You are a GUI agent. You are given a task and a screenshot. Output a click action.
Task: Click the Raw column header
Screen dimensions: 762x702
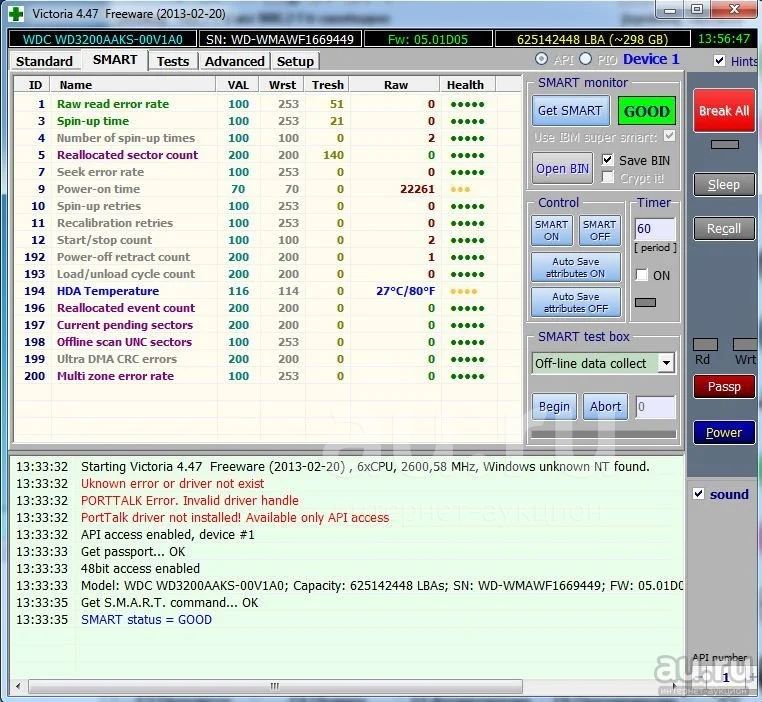[x=395, y=85]
